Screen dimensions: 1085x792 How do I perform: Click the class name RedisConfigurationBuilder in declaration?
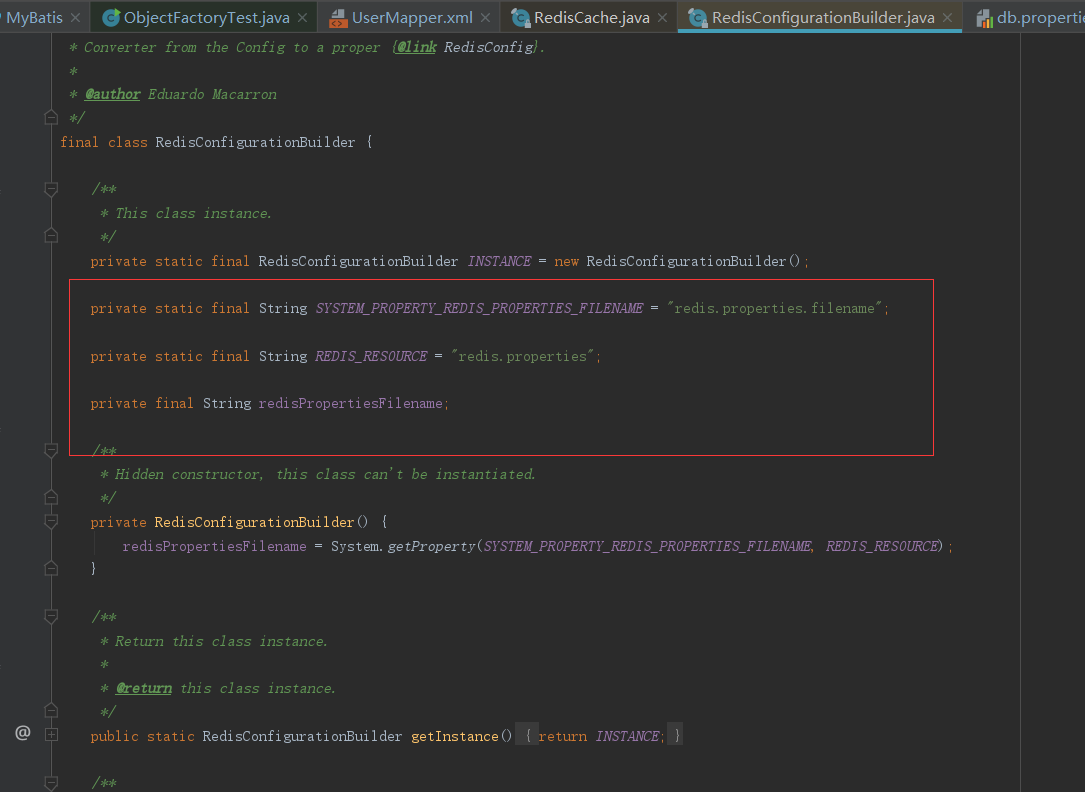(255, 142)
